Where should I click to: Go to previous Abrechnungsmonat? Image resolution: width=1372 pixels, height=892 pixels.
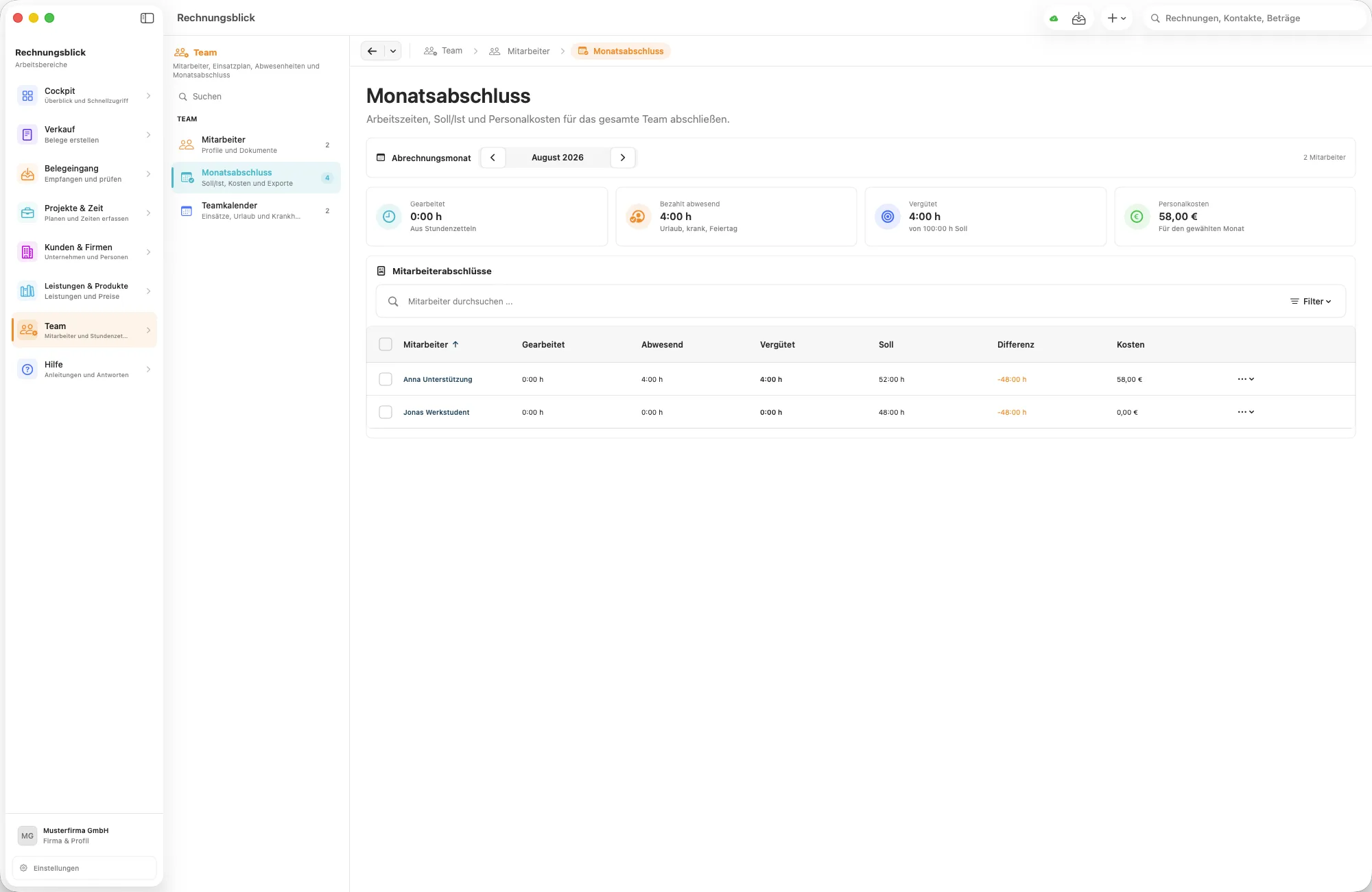[x=493, y=158]
